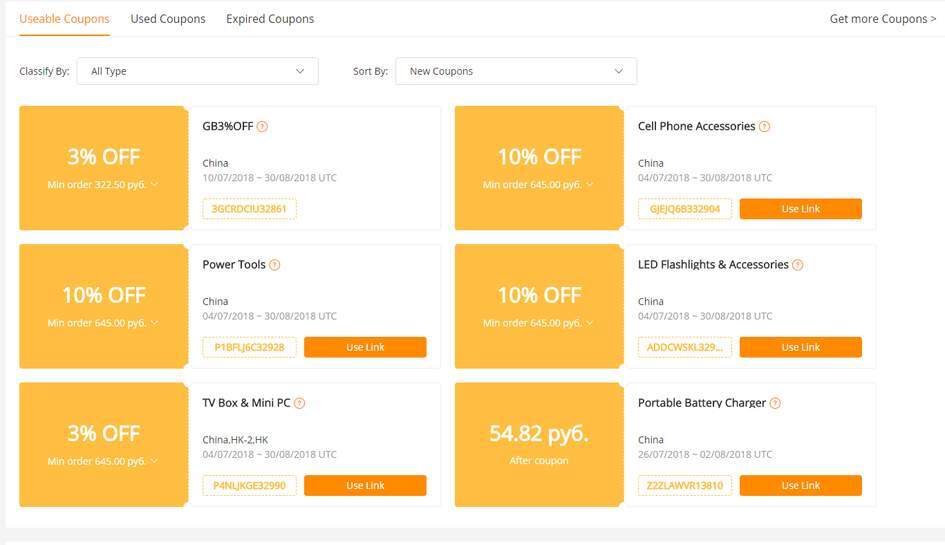Expand Min order details on LED Flashlights coupon
Viewport: 945px width, 545px height.
589,323
